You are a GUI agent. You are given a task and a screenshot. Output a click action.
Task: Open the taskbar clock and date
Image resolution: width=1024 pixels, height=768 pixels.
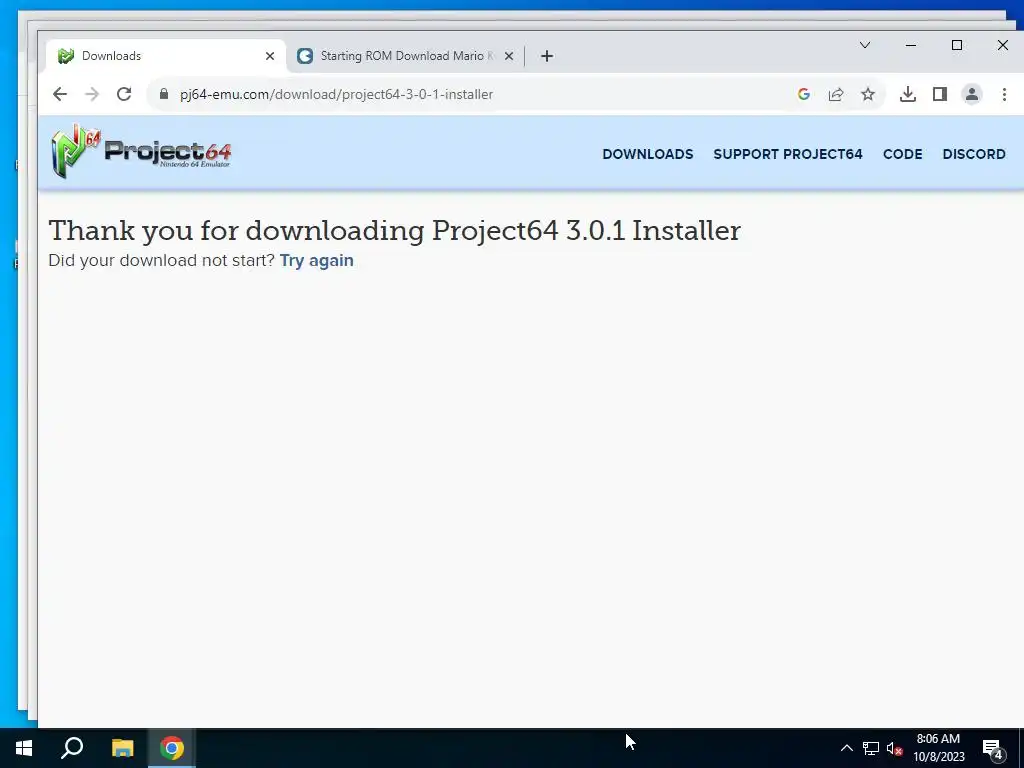pos(938,748)
